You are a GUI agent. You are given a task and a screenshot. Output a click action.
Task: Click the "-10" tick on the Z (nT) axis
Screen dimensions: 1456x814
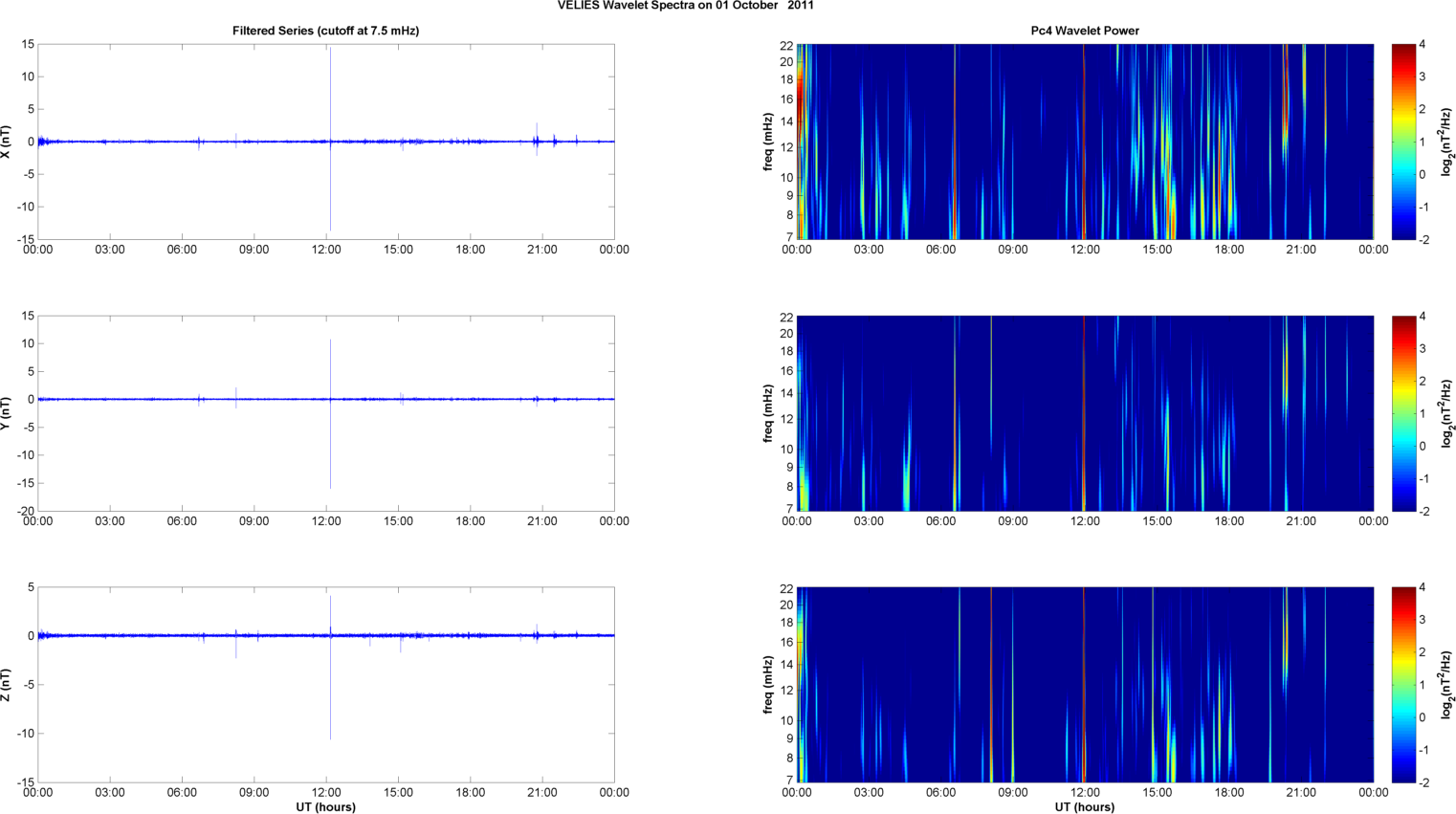(25, 734)
